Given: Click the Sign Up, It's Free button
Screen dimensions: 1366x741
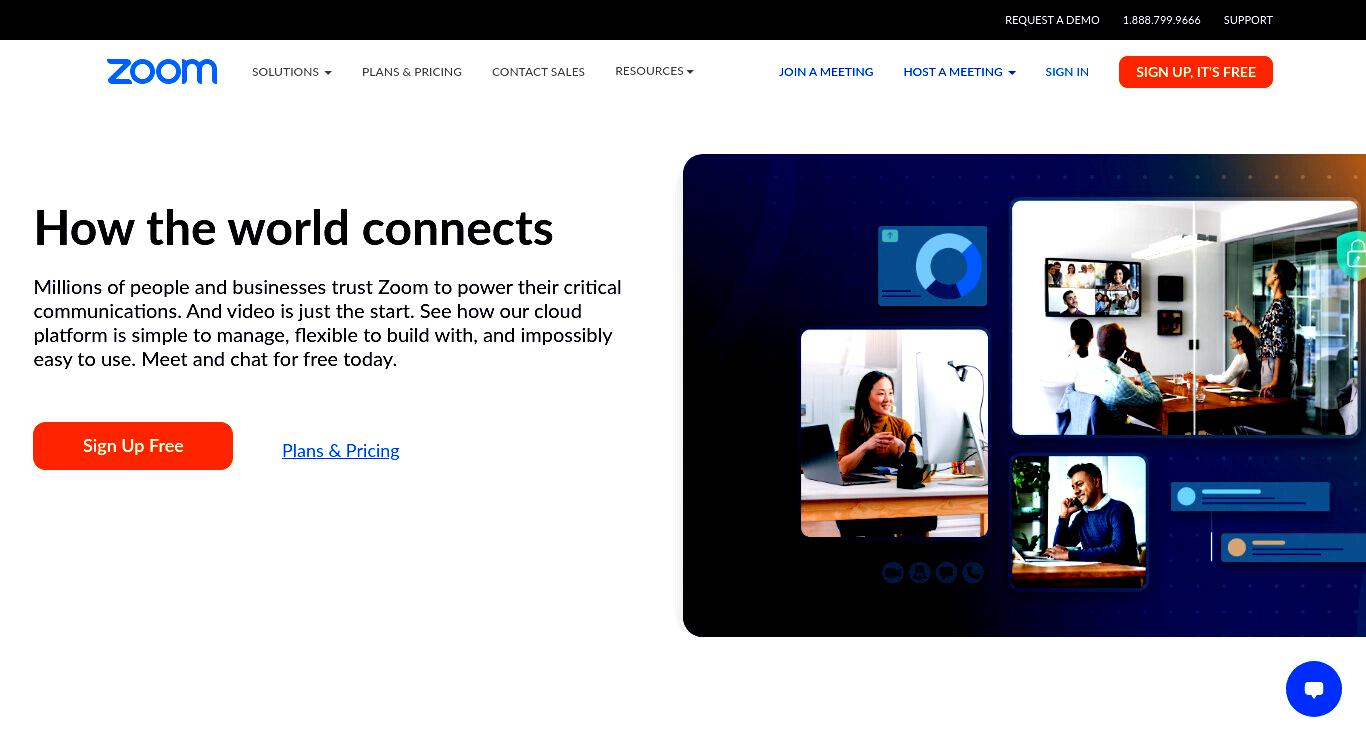Looking at the screenshot, I should pyautogui.click(x=1196, y=72).
